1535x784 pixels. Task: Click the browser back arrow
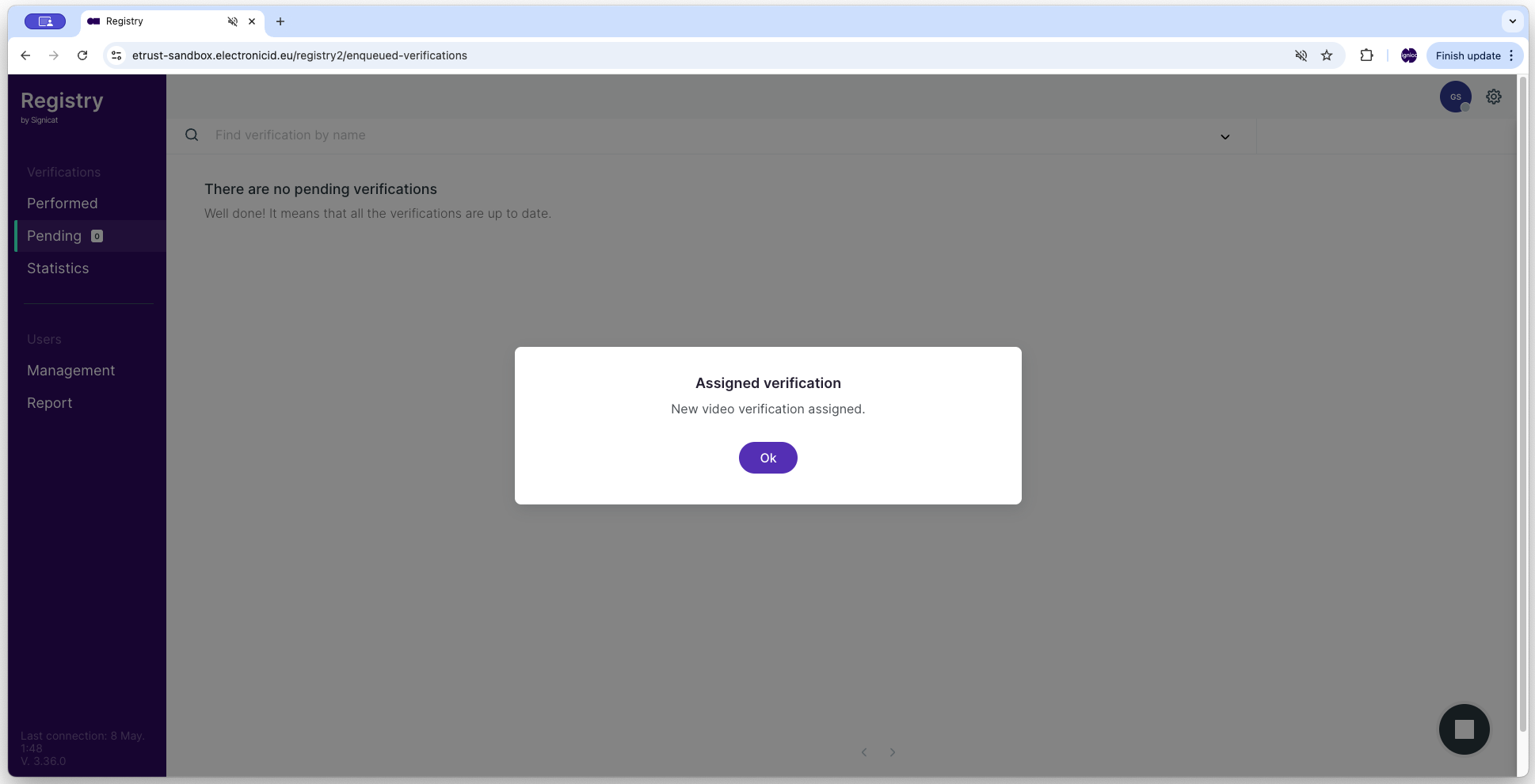[x=25, y=55]
